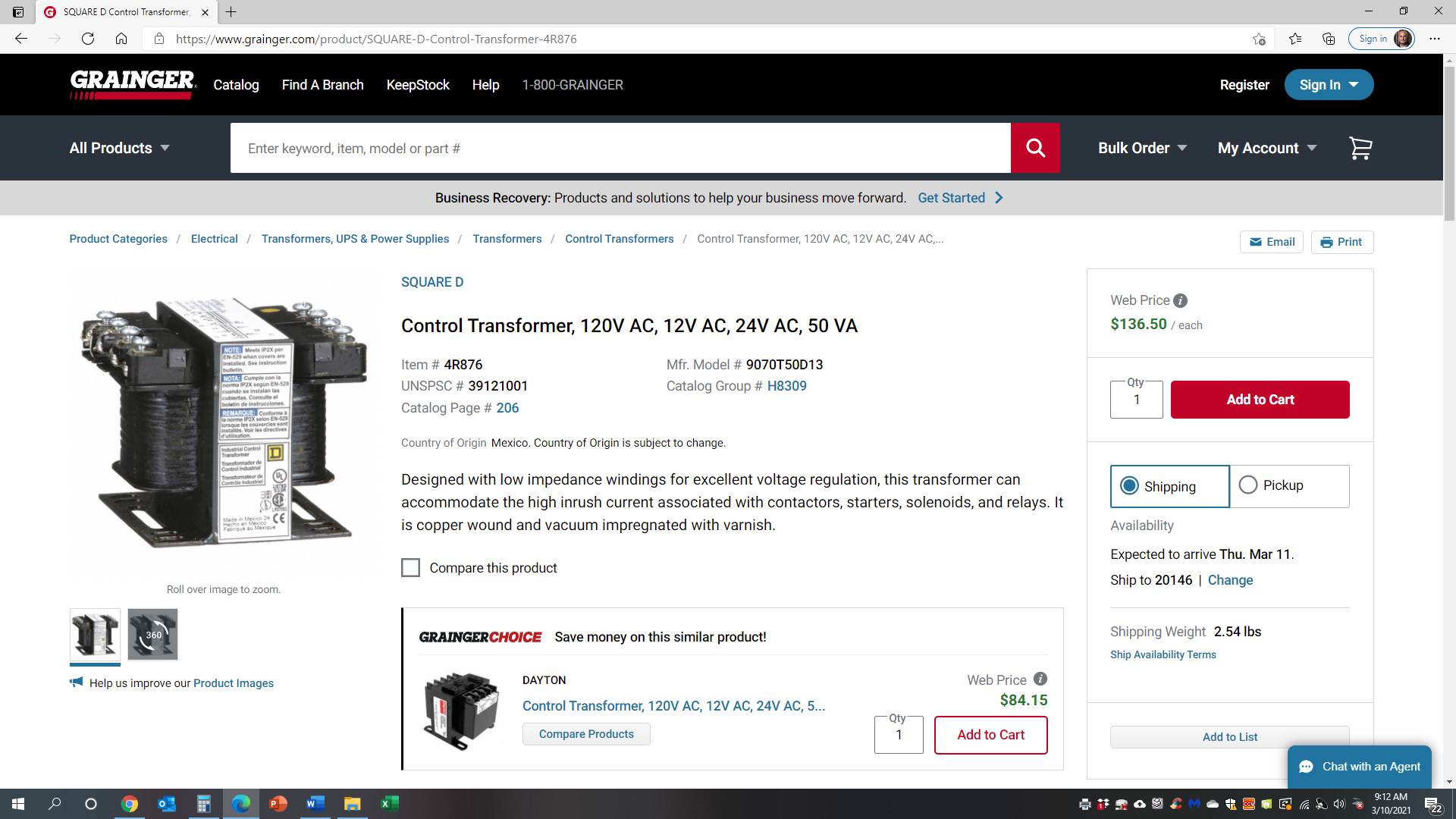
Task: Open the My Account dropdown
Action: [x=1266, y=148]
